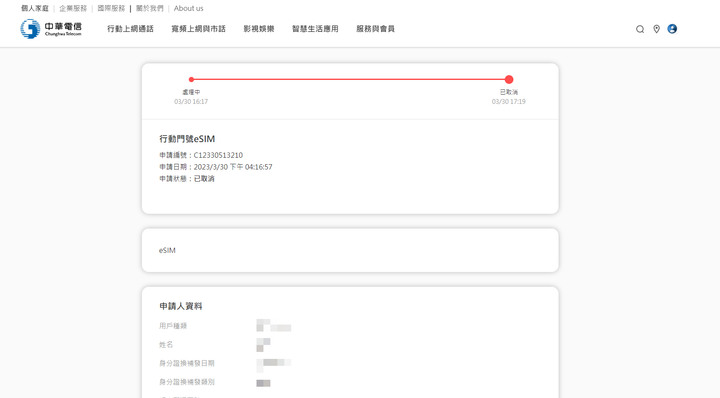Click the 03/30 16:17 timestamp

click(x=191, y=101)
